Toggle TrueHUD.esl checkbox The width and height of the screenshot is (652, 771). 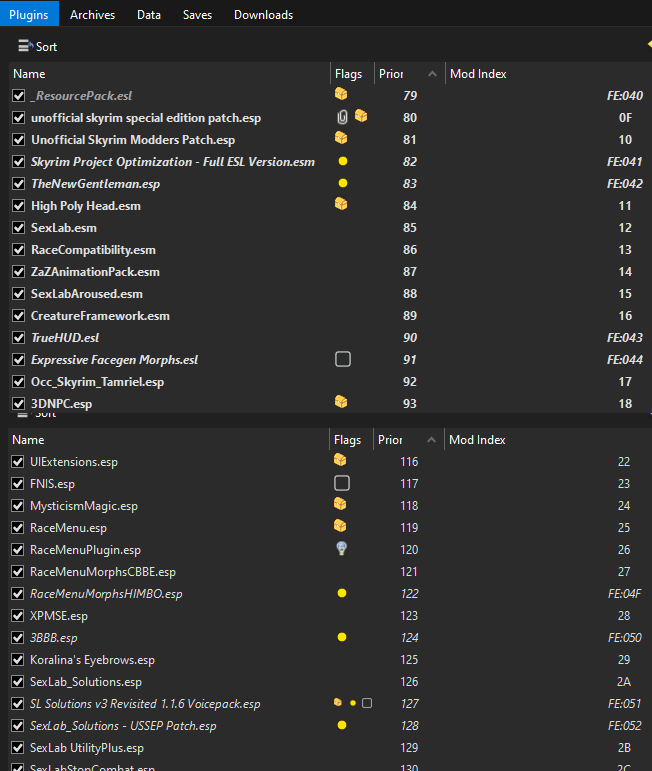[x=19, y=338]
